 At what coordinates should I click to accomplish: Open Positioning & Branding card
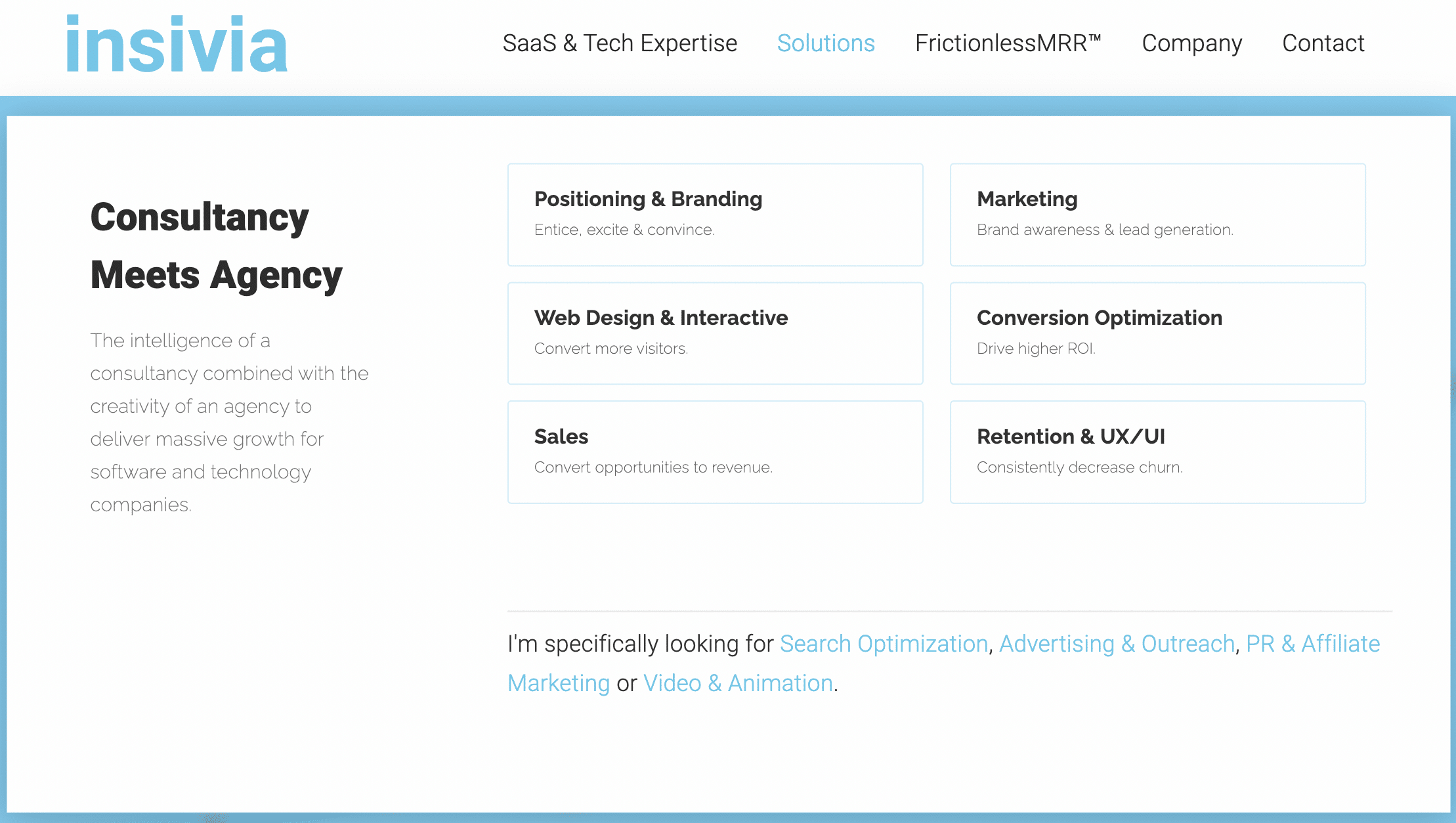[716, 215]
